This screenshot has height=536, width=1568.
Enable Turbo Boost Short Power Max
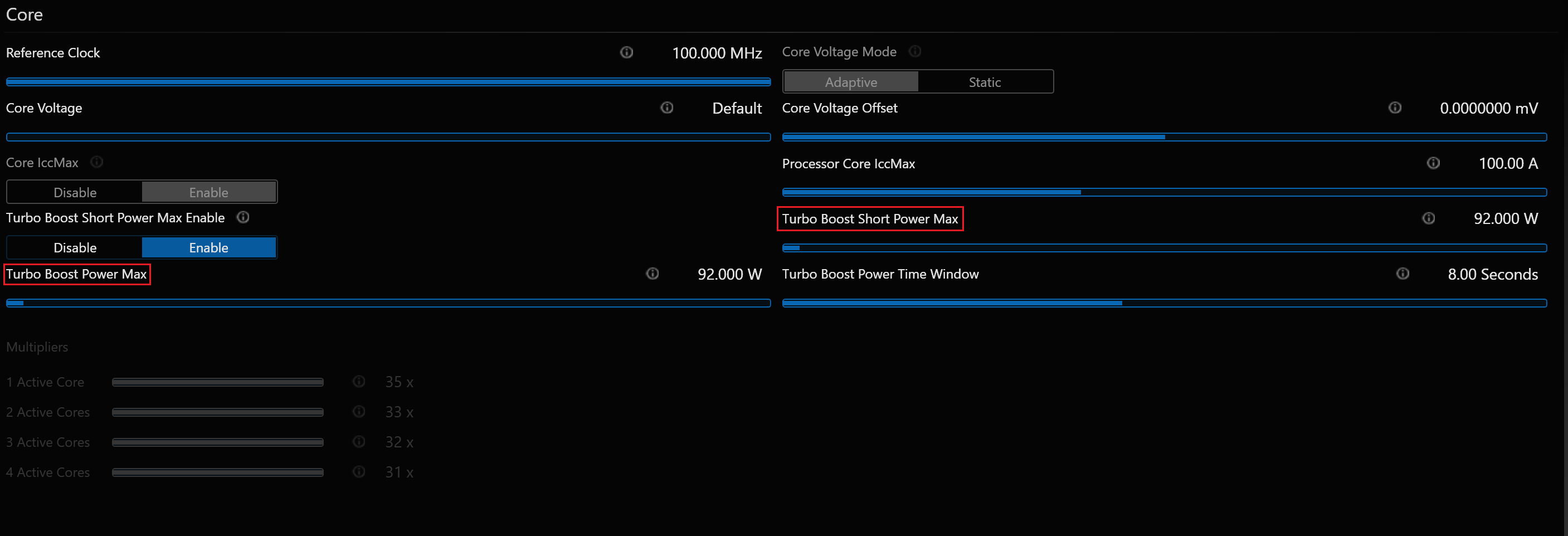[209, 247]
